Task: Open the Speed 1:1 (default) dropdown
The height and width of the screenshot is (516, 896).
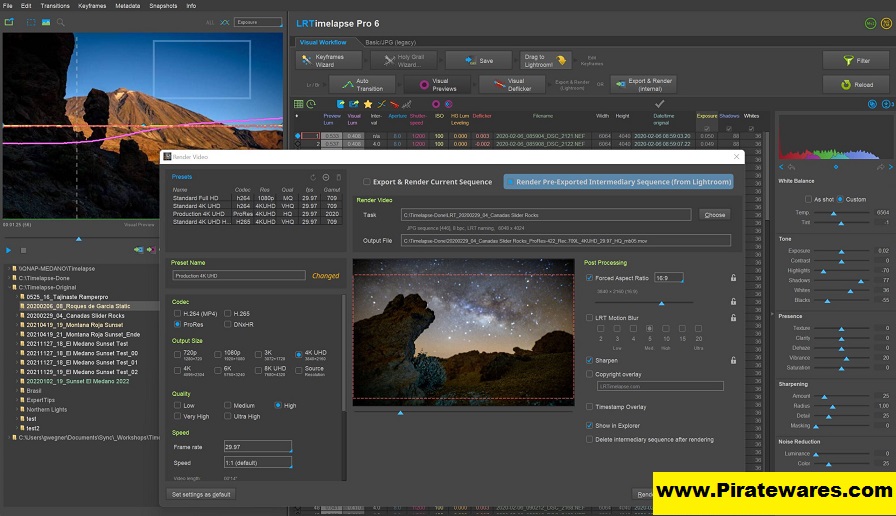Action: pyautogui.click(x=258, y=463)
